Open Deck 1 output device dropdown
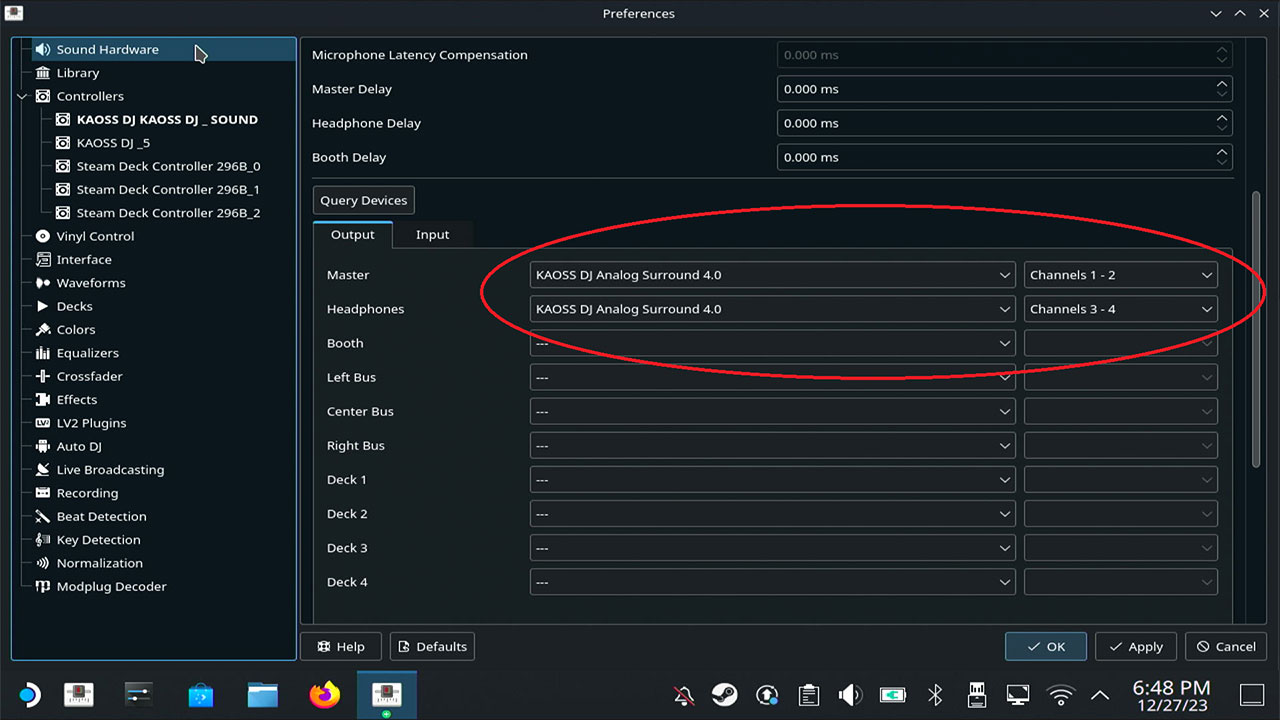Image resolution: width=1280 pixels, height=720 pixels. pyautogui.click(x=773, y=480)
